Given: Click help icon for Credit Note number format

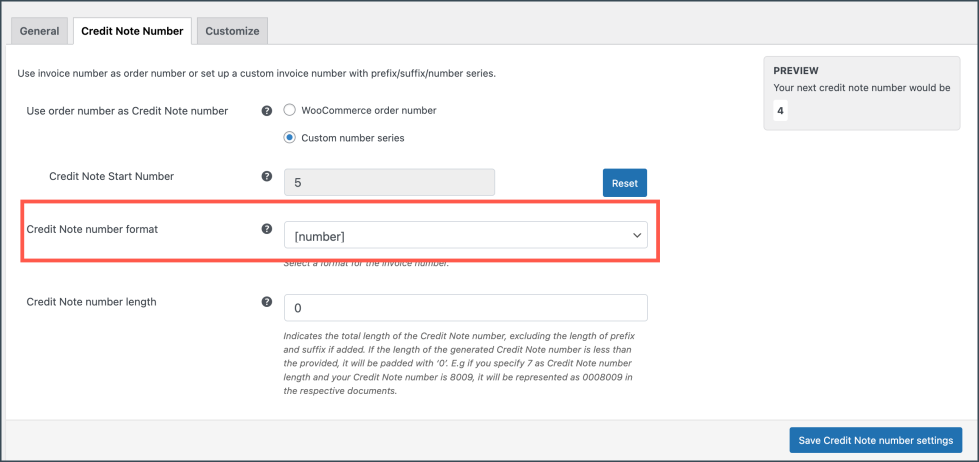Looking at the screenshot, I should coord(267,229).
